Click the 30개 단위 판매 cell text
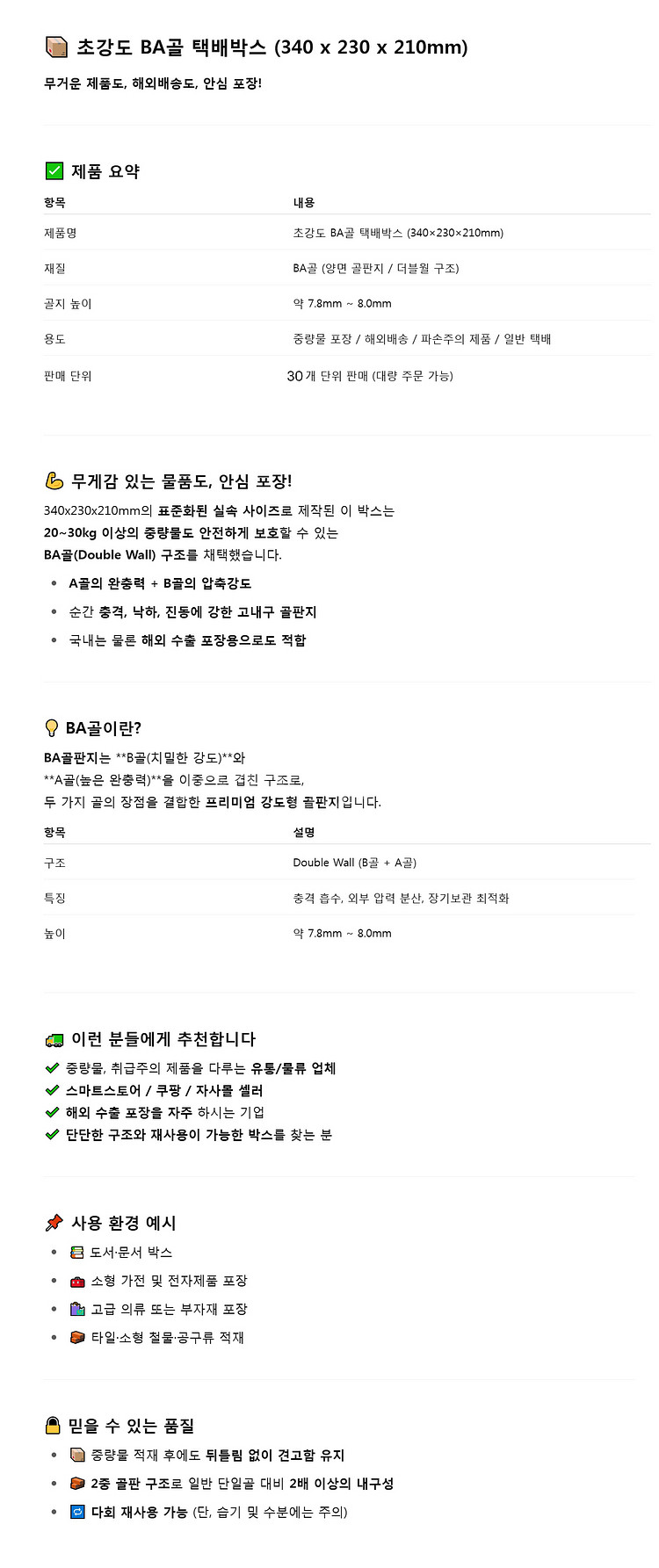The width and height of the screenshot is (659, 1568). pyautogui.click(x=370, y=376)
